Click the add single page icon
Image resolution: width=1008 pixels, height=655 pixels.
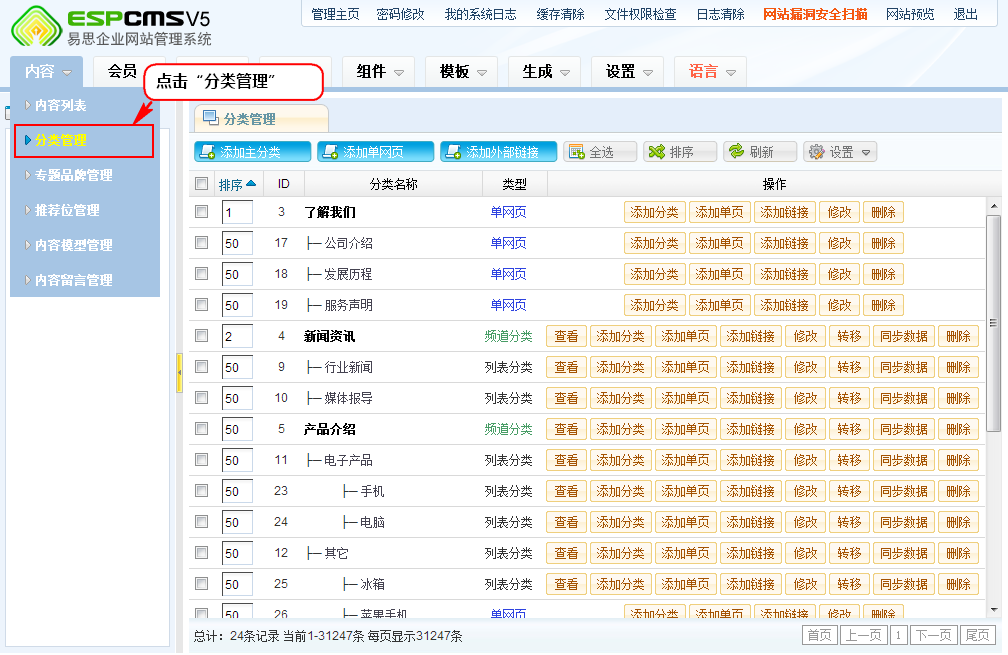pos(330,152)
